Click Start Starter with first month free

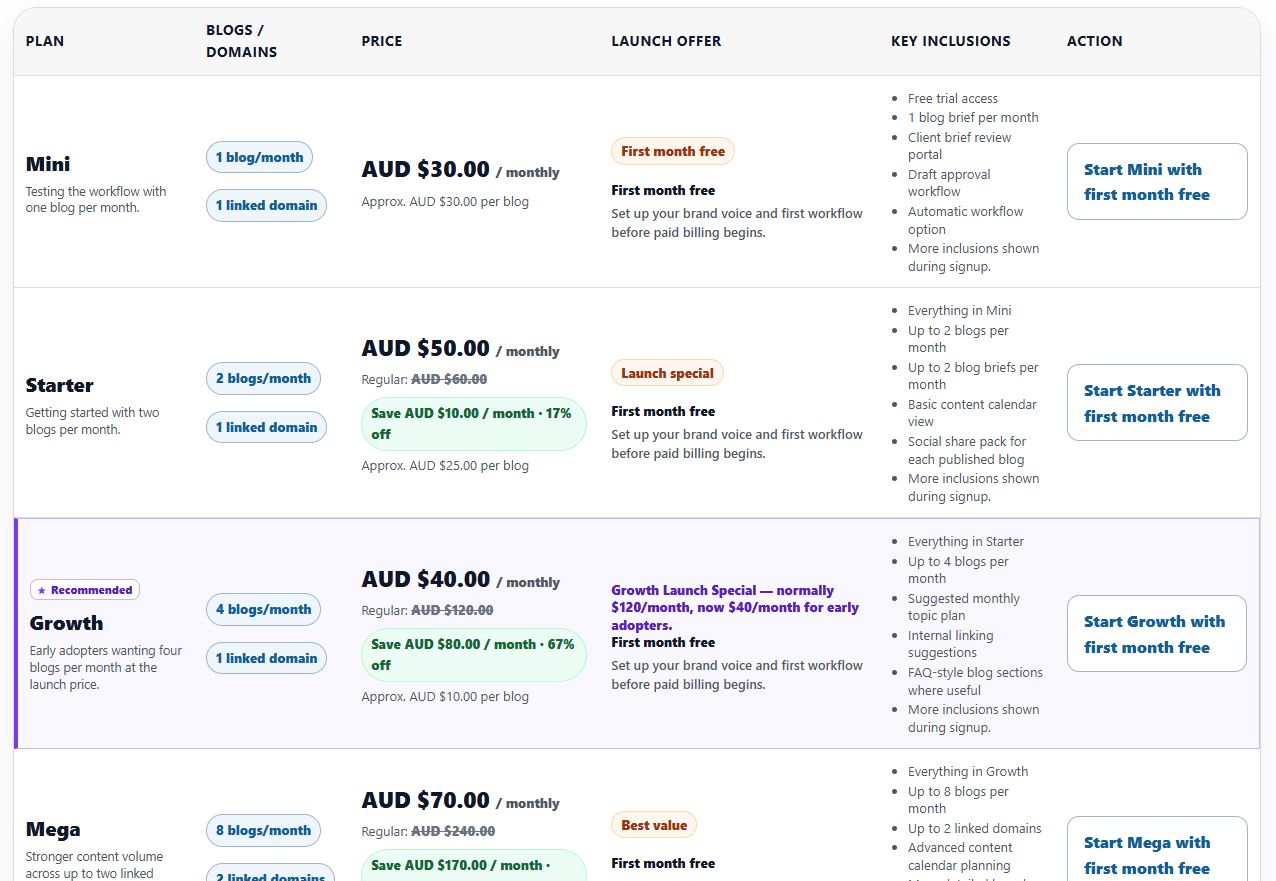click(x=1157, y=403)
